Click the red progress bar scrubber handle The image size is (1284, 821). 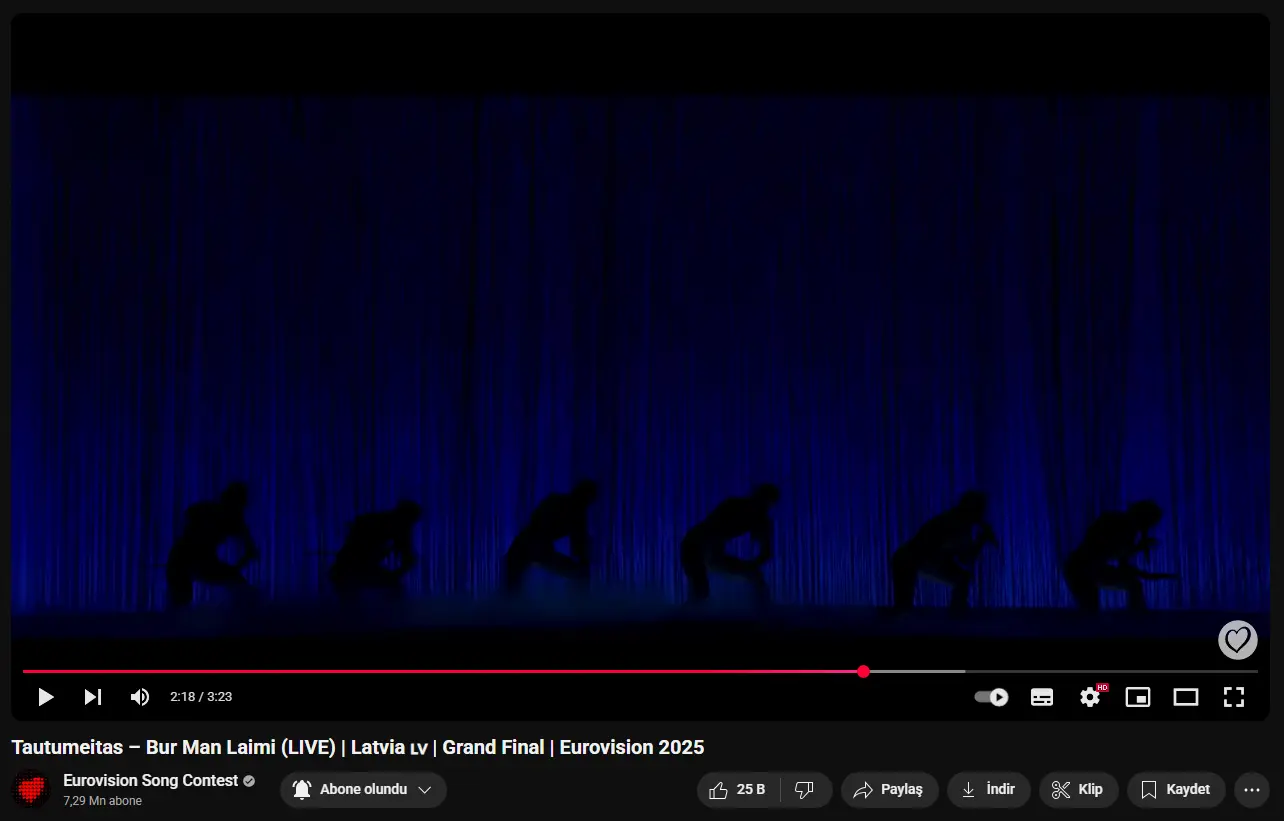(864, 671)
